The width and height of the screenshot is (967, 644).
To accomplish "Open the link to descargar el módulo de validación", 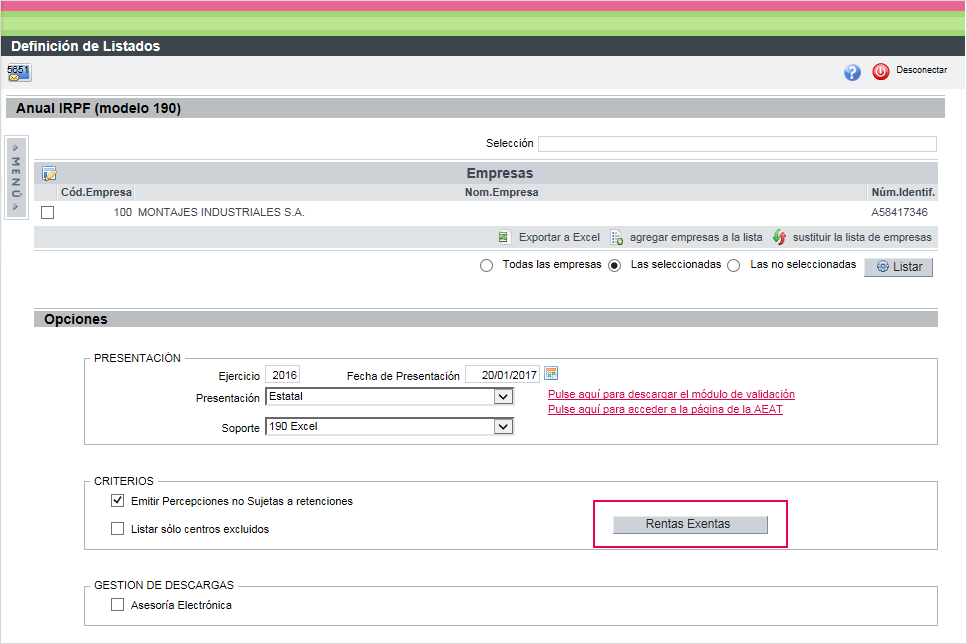I will point(671,395).
